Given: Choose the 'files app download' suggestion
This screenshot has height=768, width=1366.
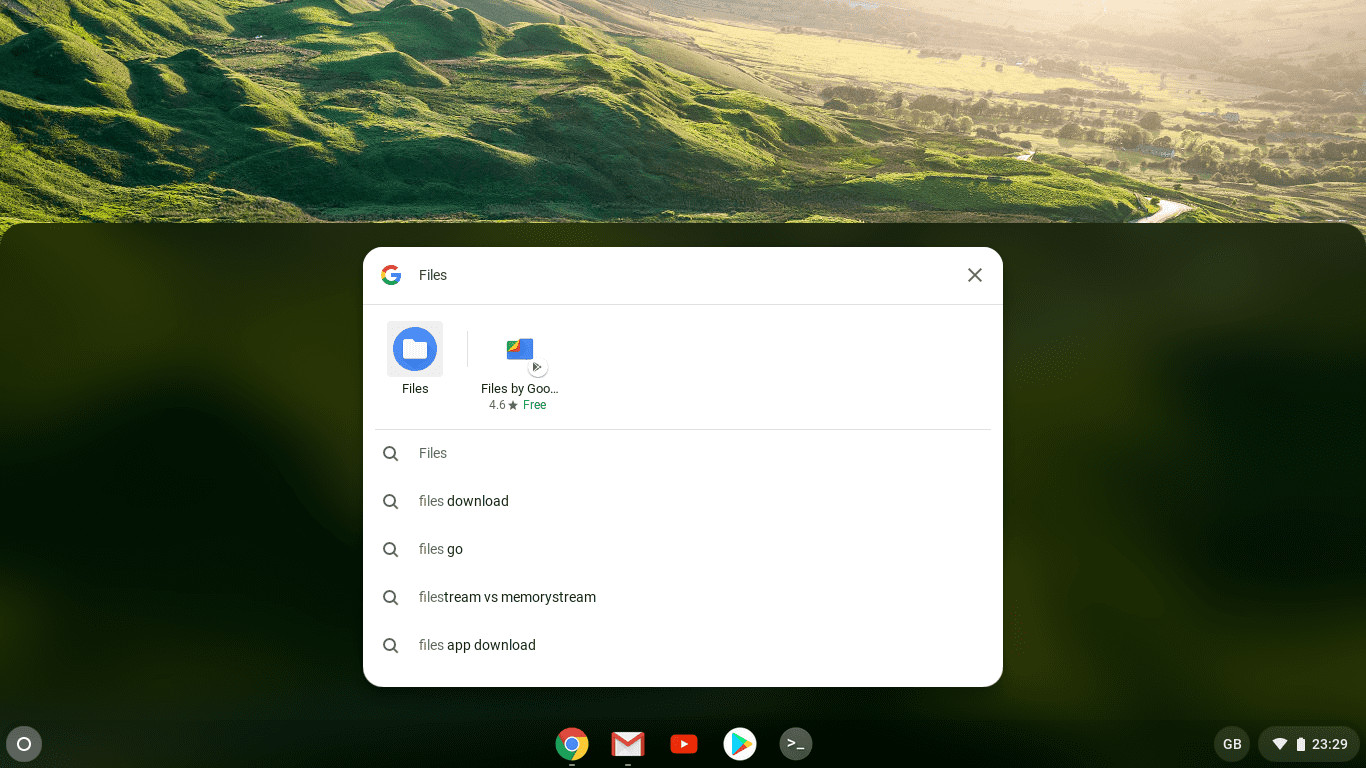Looking at the screenshot, I should point(477,645).
